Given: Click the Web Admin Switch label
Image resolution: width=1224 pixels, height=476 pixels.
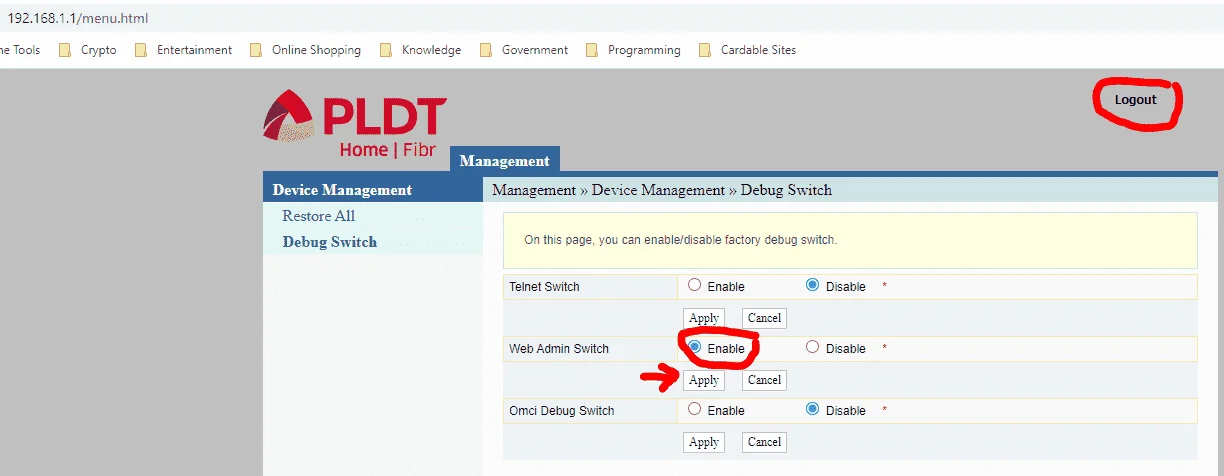Looking at the screenshot, I should click(559, 349).
